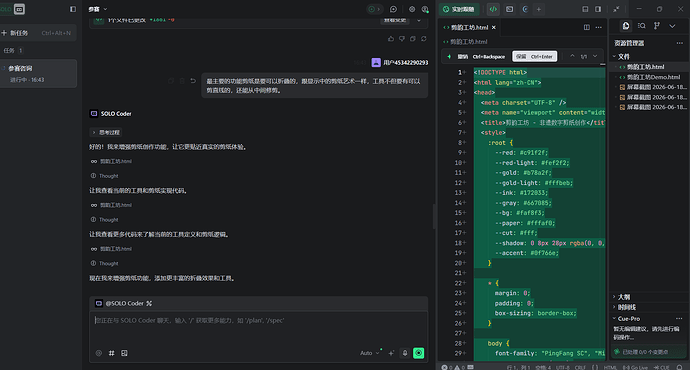Undo to the user message

(x=193, y=81)
